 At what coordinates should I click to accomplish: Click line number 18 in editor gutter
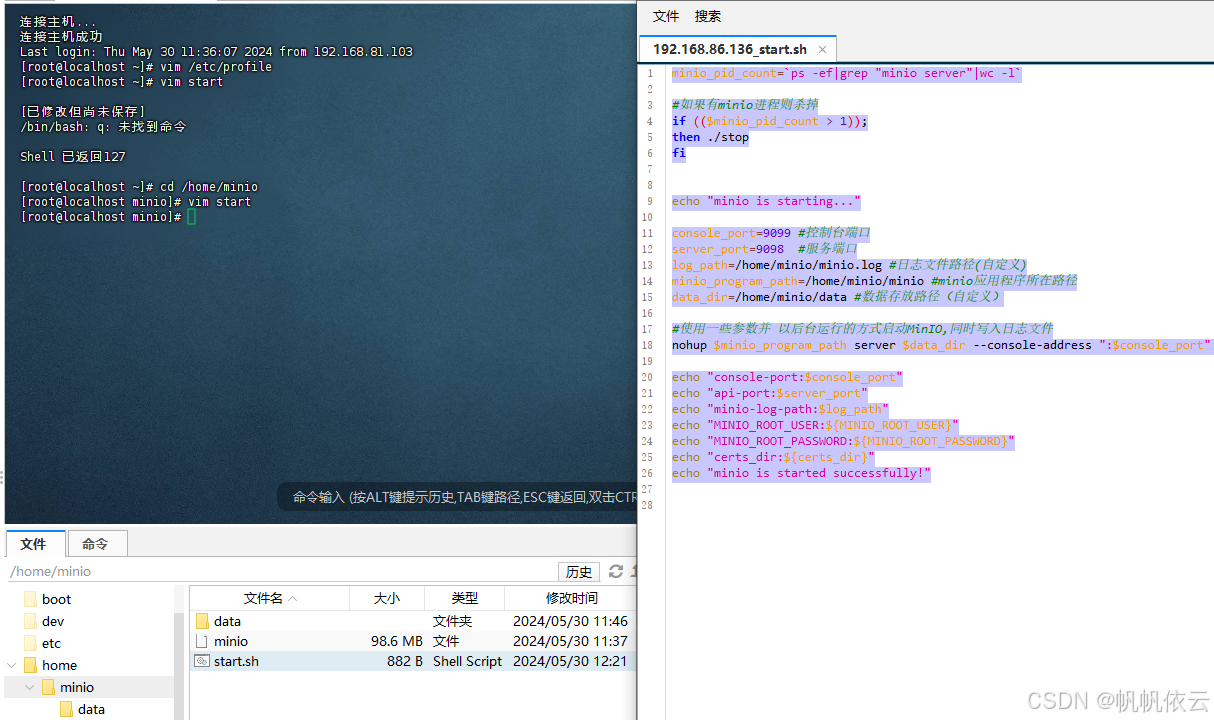pos(648,345)
